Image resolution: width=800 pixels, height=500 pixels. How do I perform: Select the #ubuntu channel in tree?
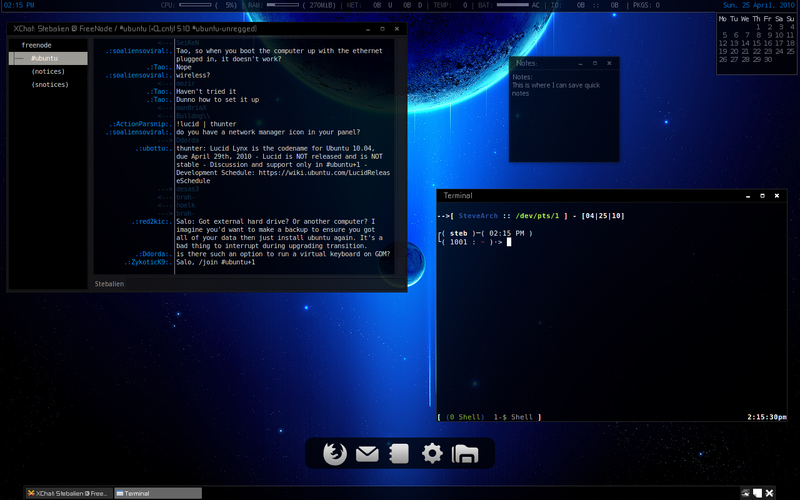(x=44, y=59)
